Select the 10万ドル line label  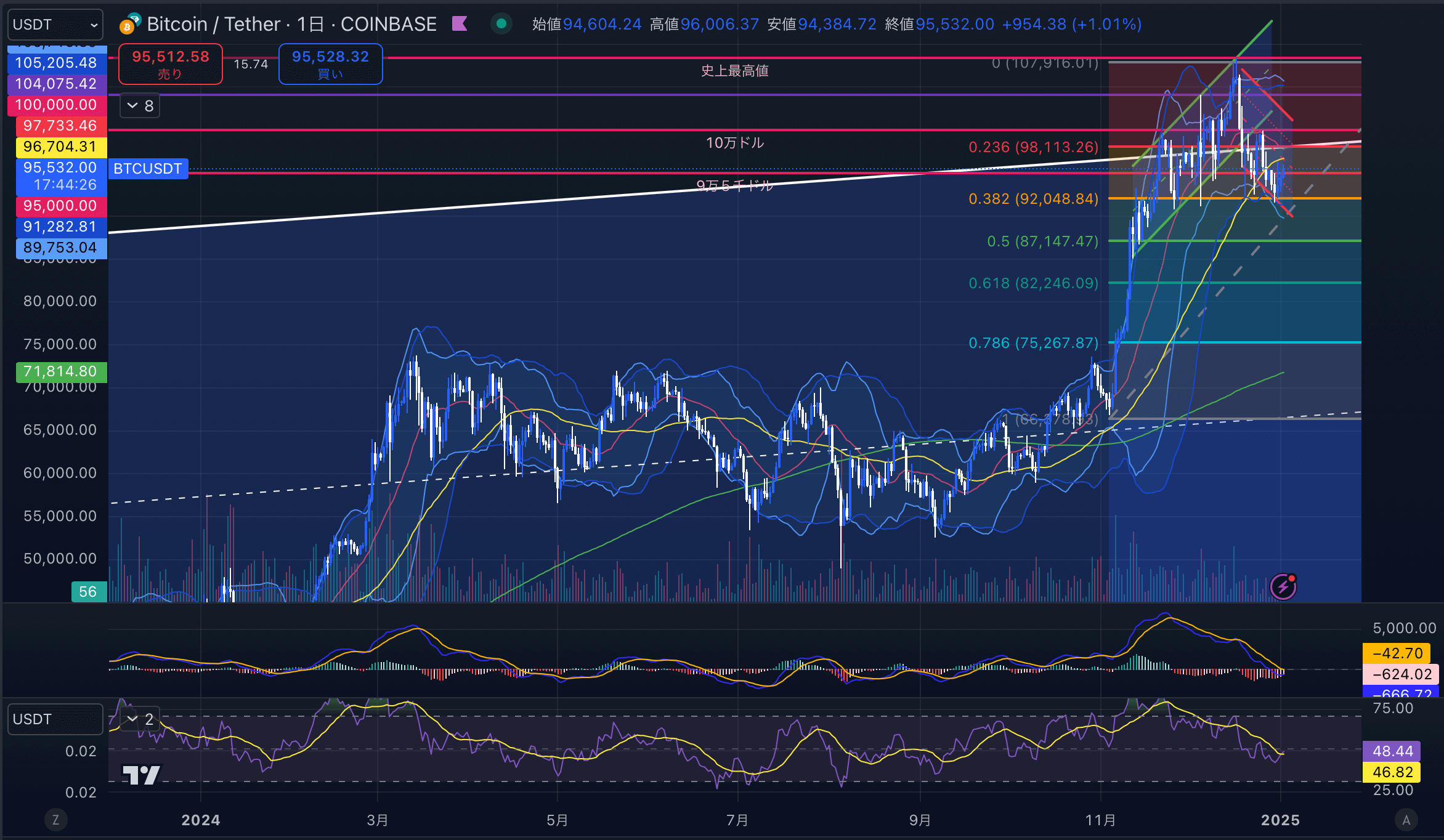[x=735, y=143]
